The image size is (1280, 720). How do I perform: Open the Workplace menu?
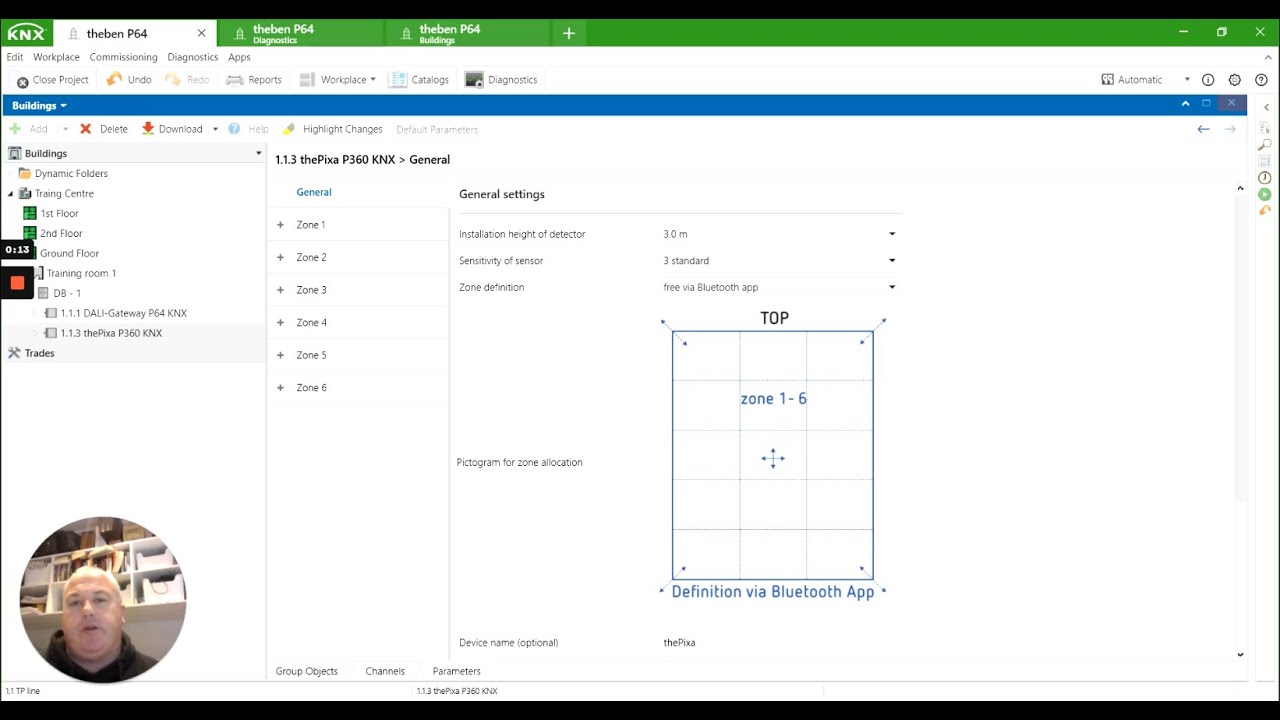56,57
